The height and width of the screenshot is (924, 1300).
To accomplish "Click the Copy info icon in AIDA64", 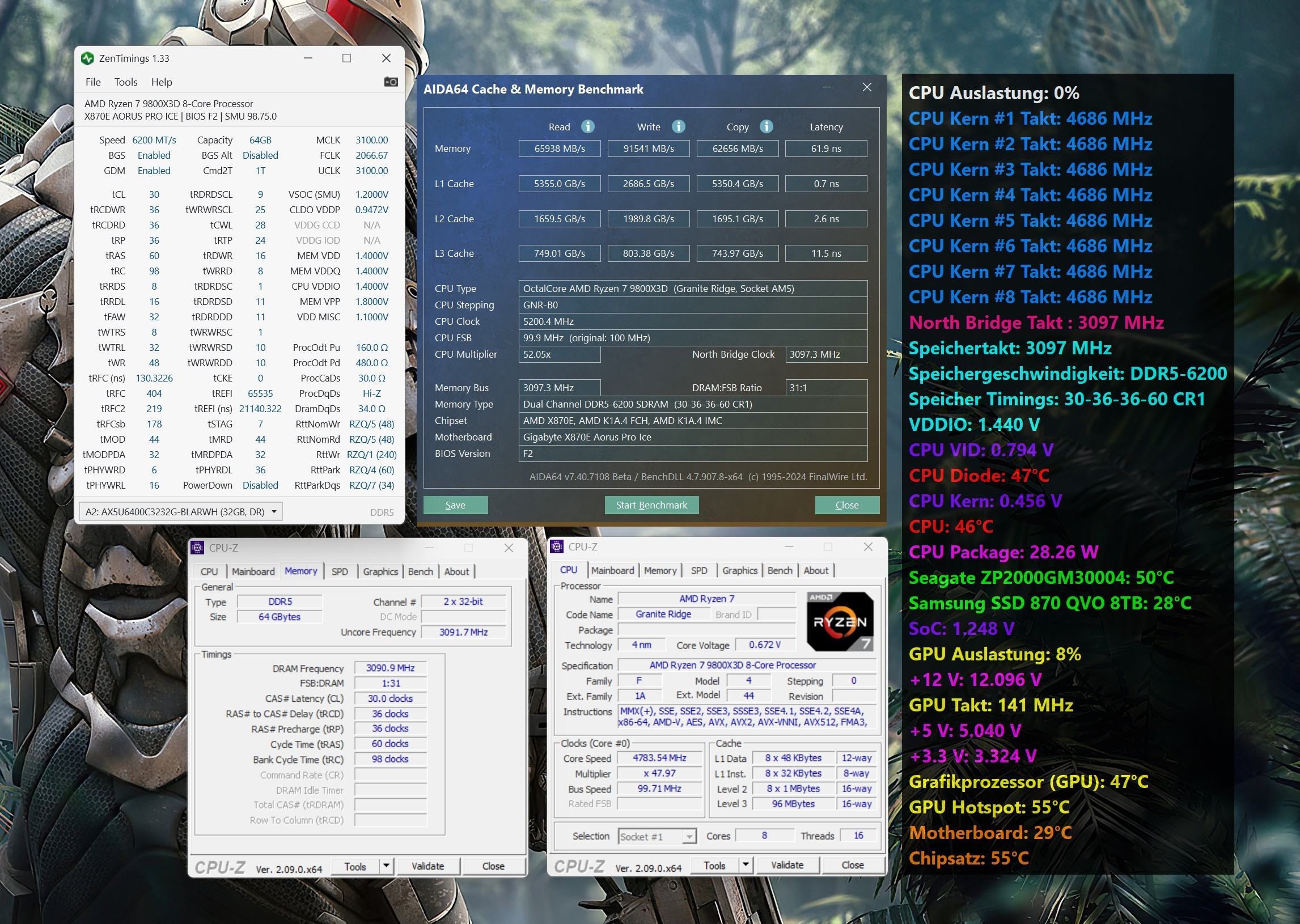I will (767, 126).
